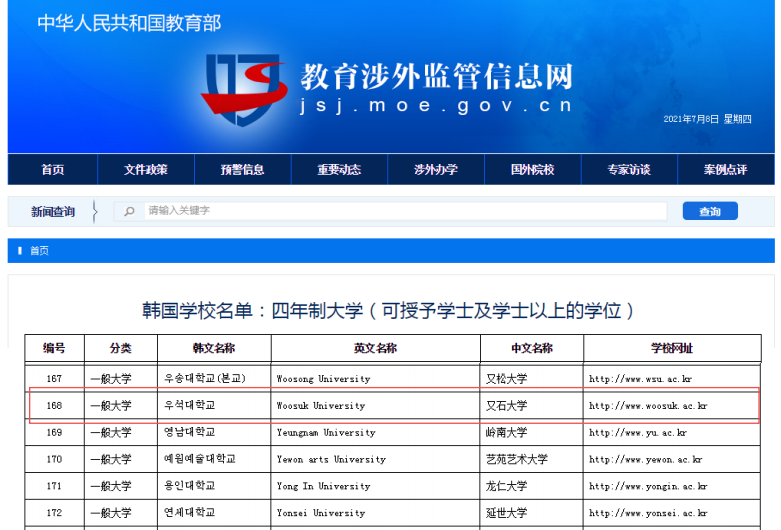Viewport: 781px width, 530px height.
Task: Select the 案例点评 menu item
Action: pyautogui.click(x=725, y=170)
